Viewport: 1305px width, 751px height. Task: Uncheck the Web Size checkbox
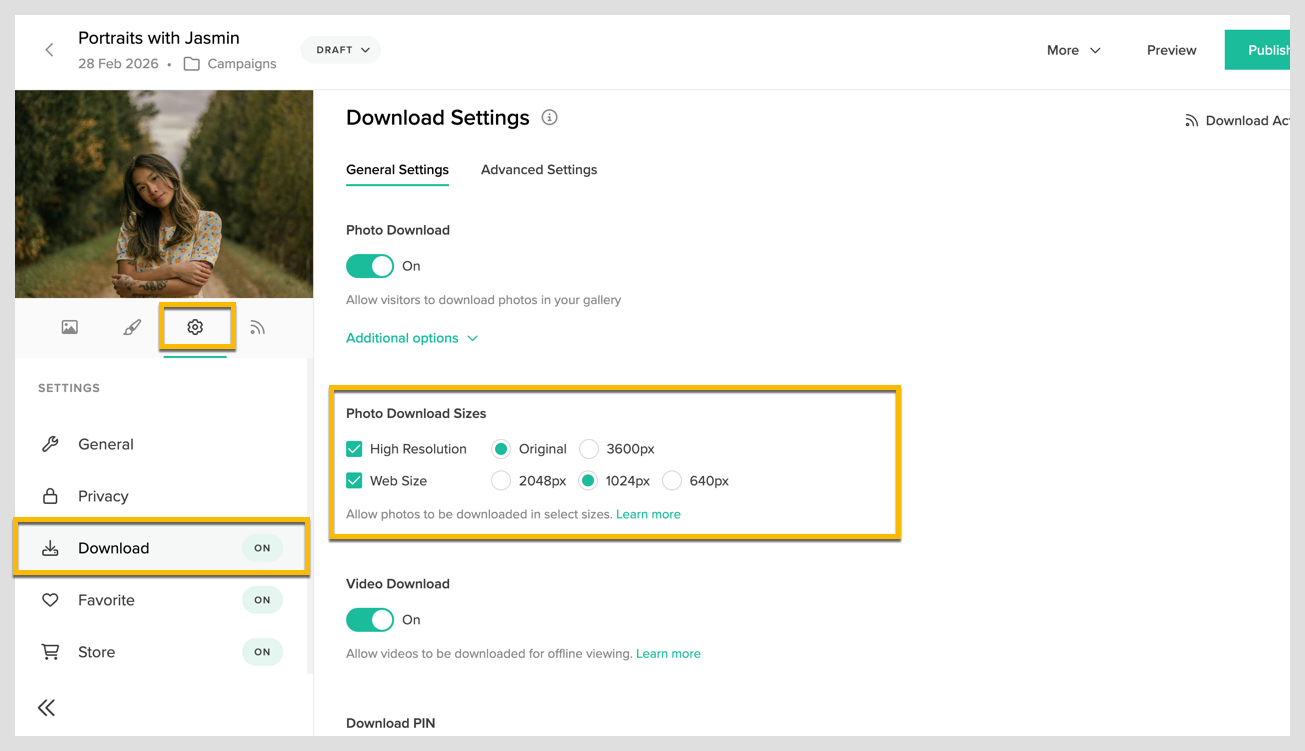click(354, 480)
